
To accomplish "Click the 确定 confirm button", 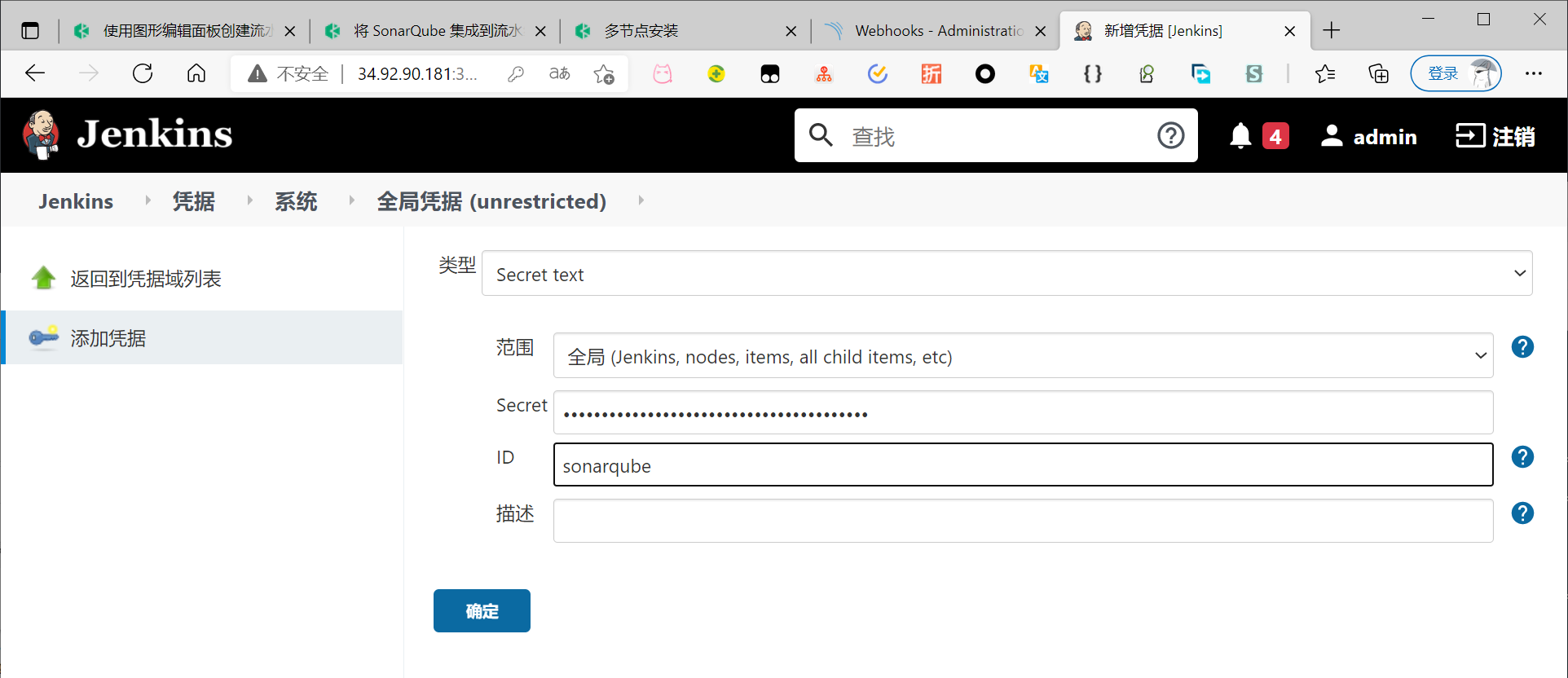I will tap(482, 611).
